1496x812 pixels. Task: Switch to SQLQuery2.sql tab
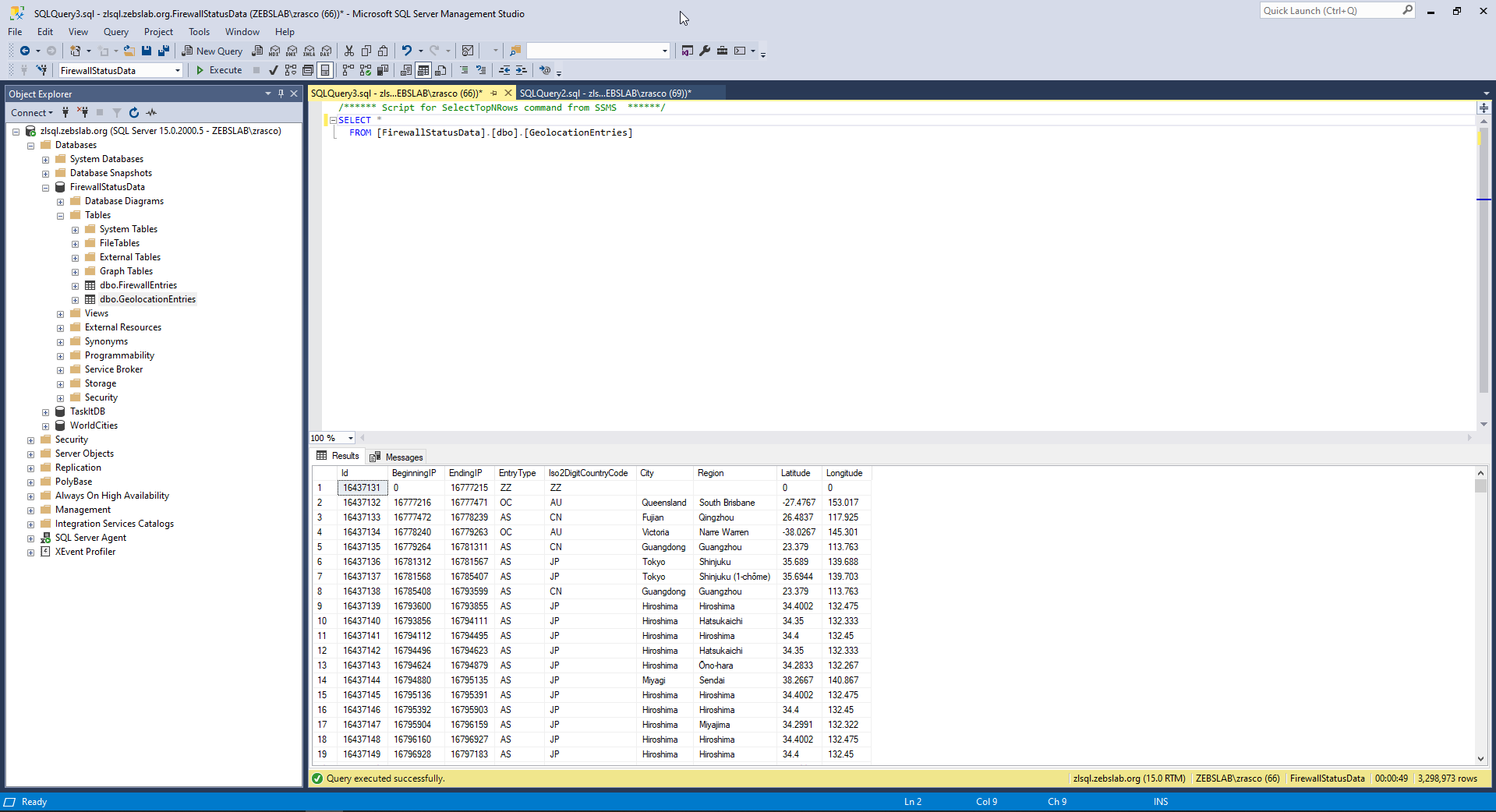click(605, 93)
